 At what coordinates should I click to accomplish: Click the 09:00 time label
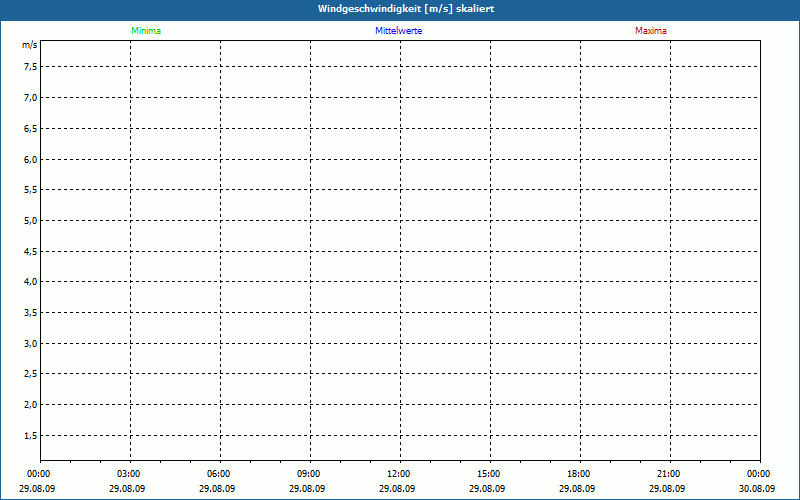309,474
